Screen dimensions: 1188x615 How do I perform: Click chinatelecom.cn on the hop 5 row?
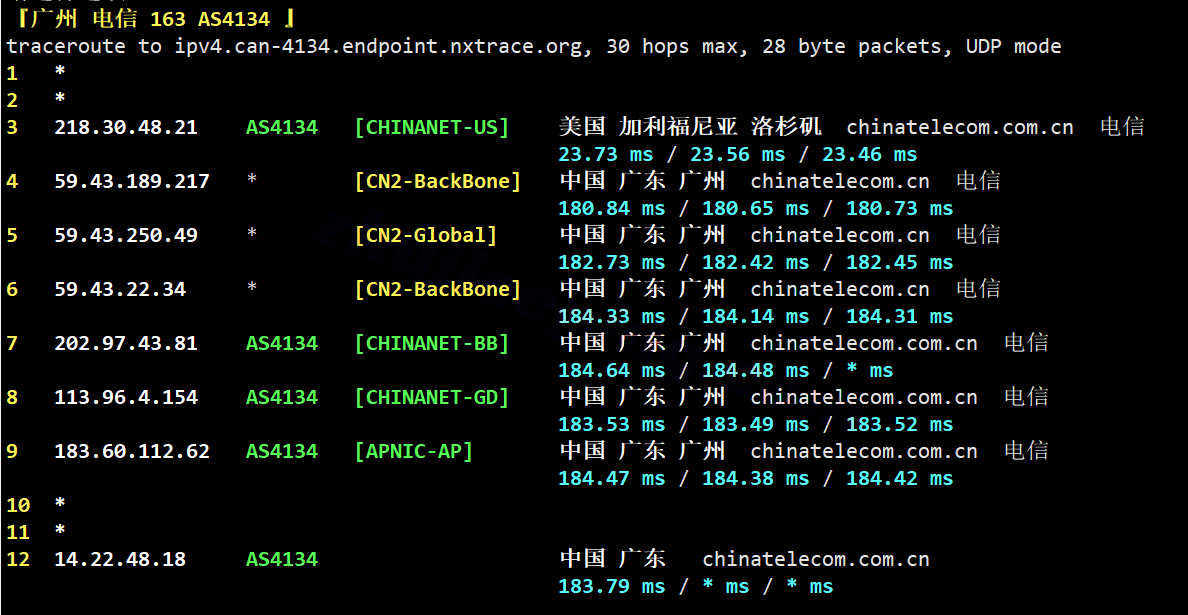[x=840, y=236]
